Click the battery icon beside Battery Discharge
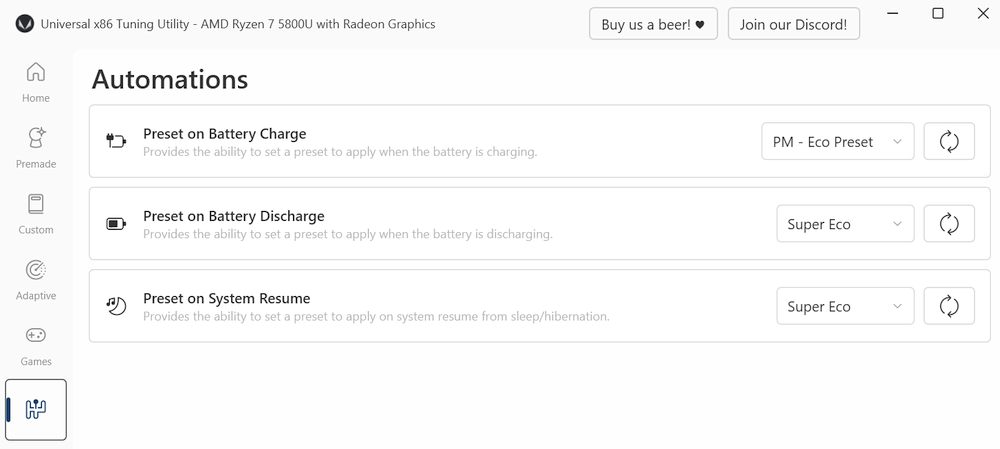 [116, 223]
